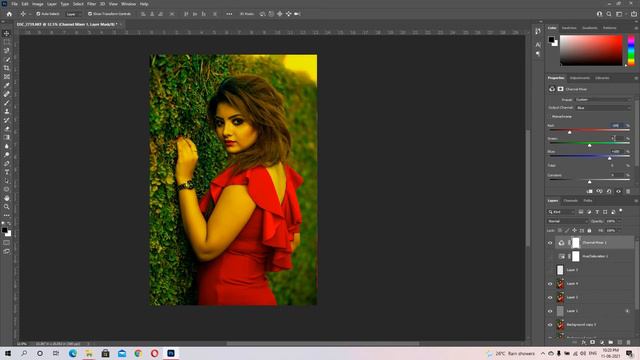Open the Image menu
Screen dimensions: 640x360
tap(38, 4)
